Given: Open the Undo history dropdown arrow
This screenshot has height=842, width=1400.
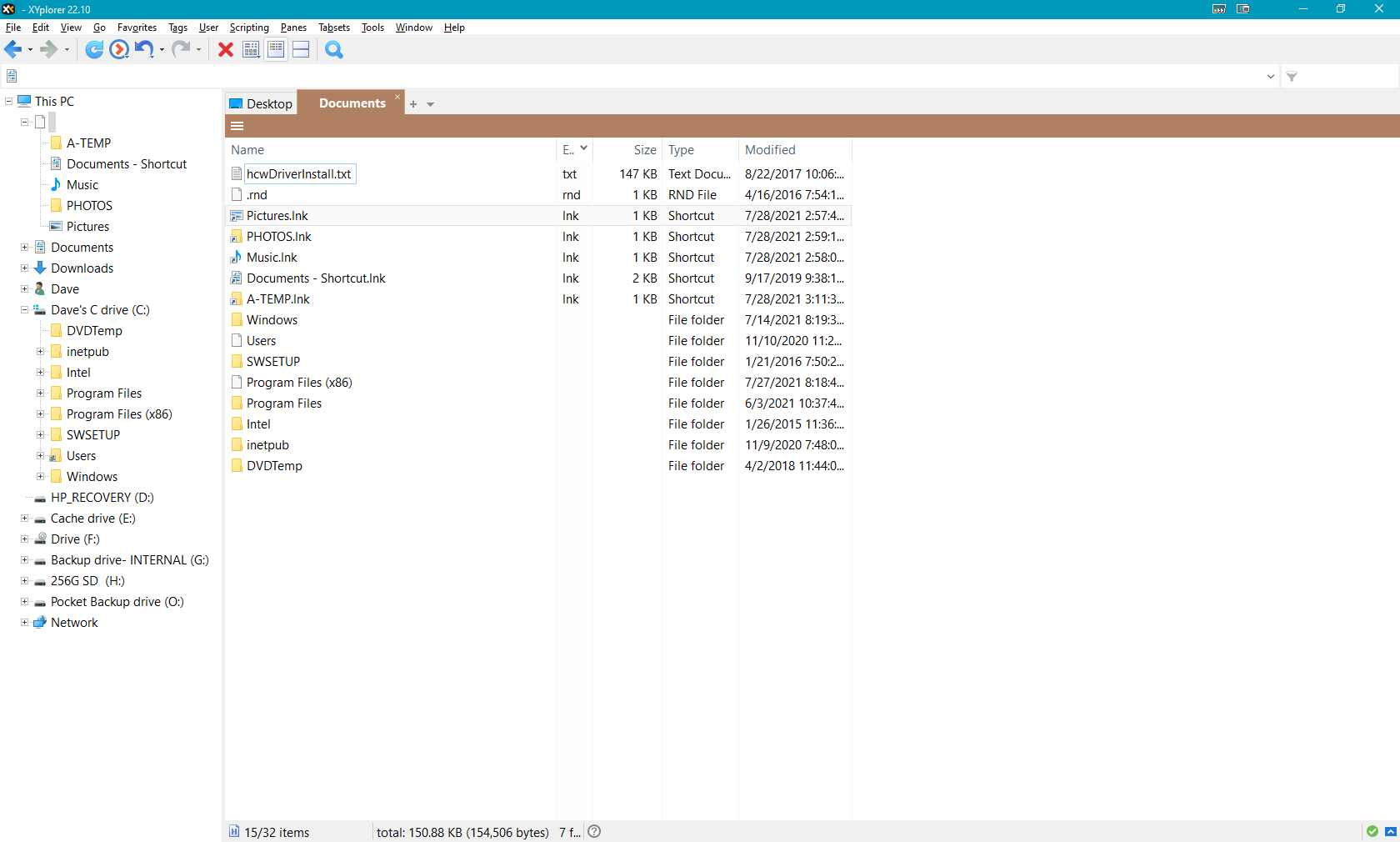Looking at the screenshot, I should (x=162, y=50).
